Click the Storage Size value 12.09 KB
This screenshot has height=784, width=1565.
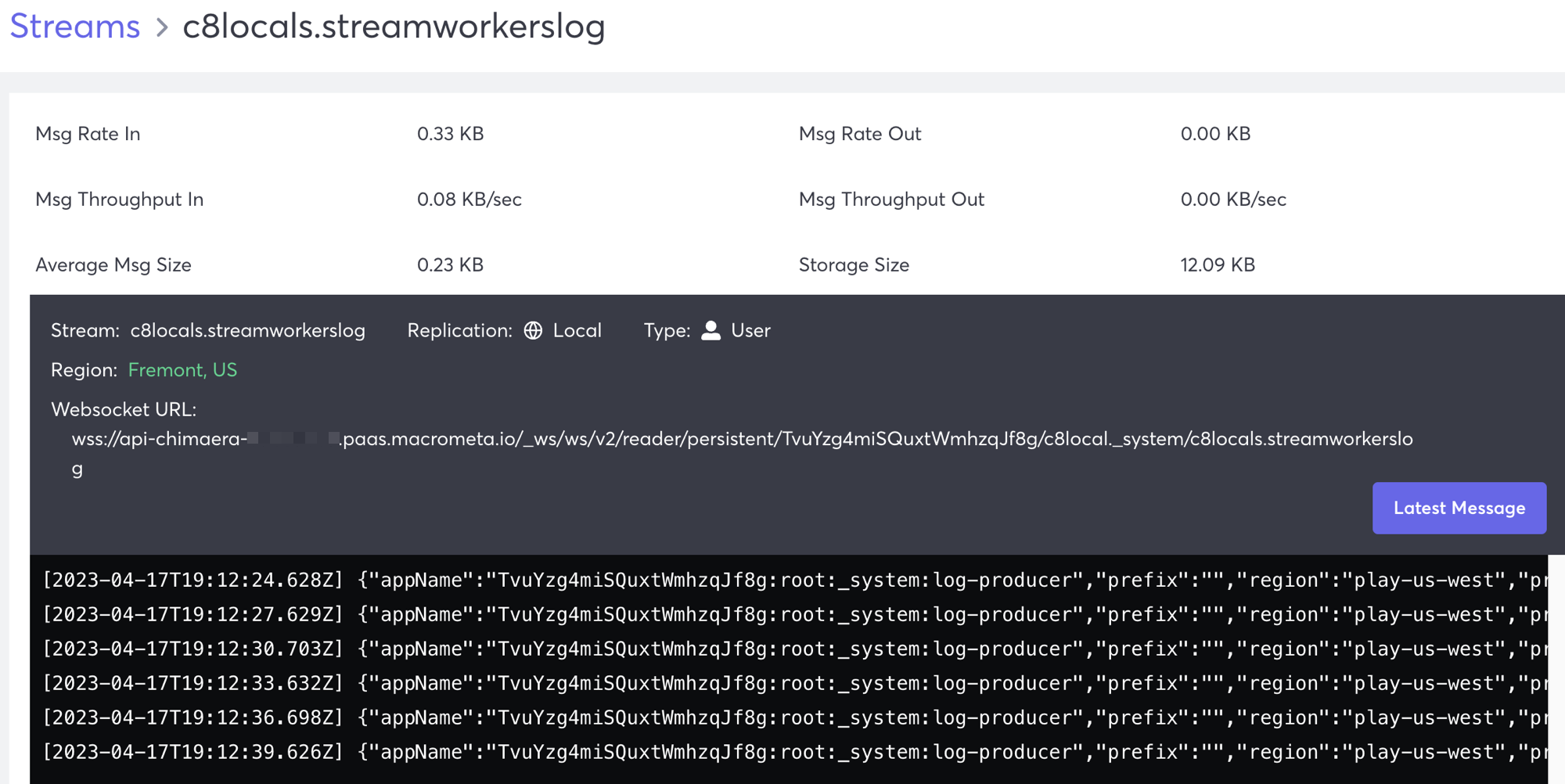pos(1218,264)
